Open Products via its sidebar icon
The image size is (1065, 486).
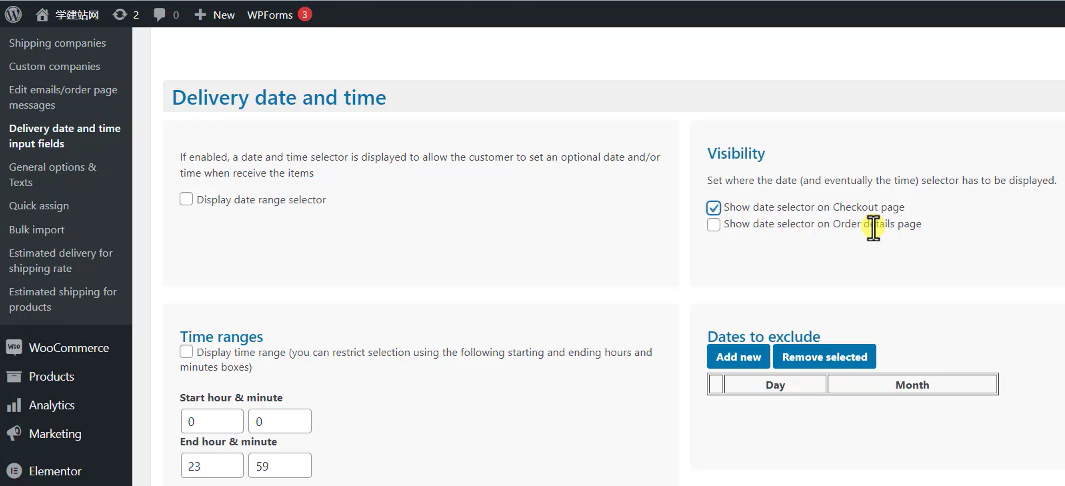tap(14, 377)
